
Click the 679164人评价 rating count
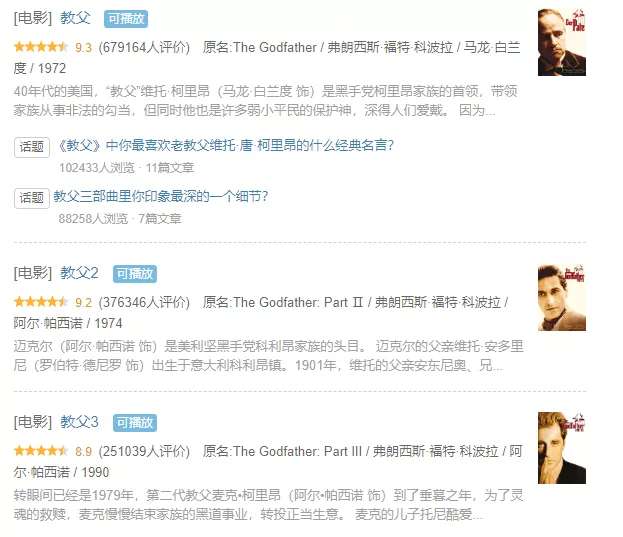144,47
